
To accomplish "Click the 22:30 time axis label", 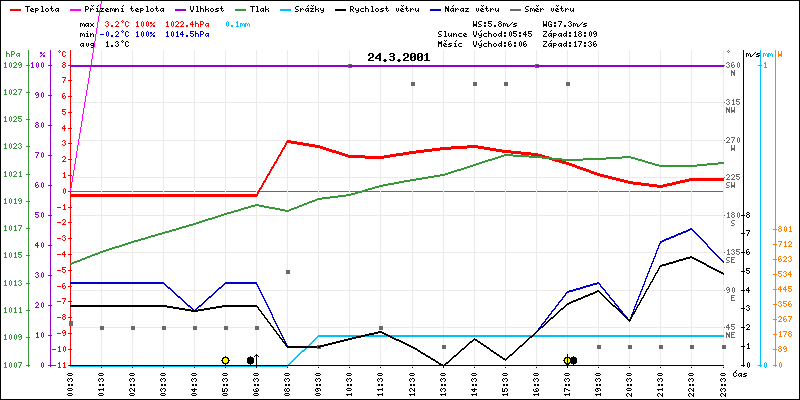I will pyautogui.click(x=691, y=383).
